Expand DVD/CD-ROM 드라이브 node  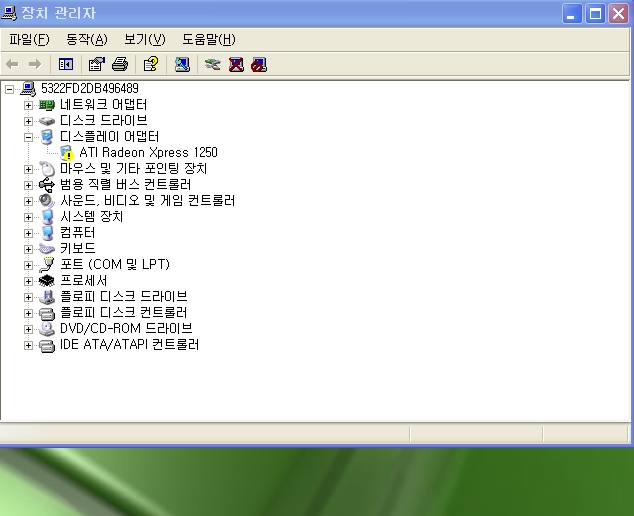click(x=28, y=329)
